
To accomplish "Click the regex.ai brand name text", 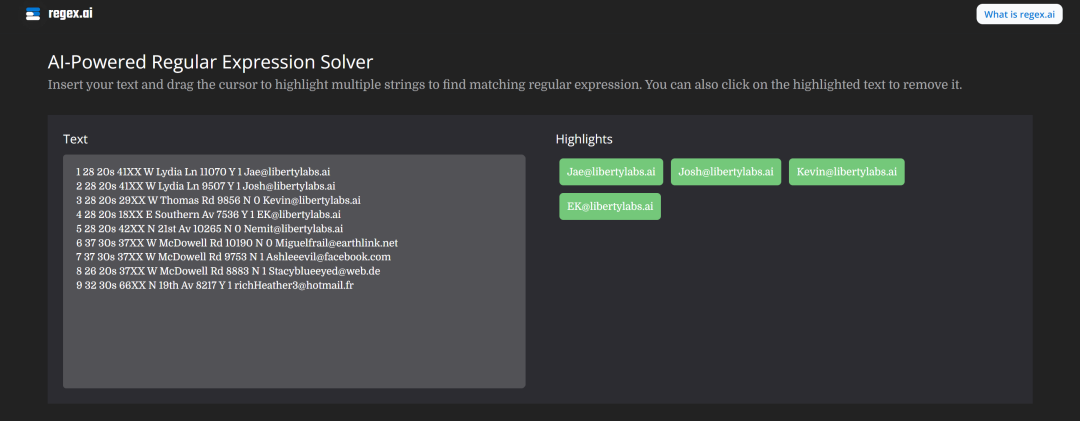I will pyautogui.click(x=70, y=14).
